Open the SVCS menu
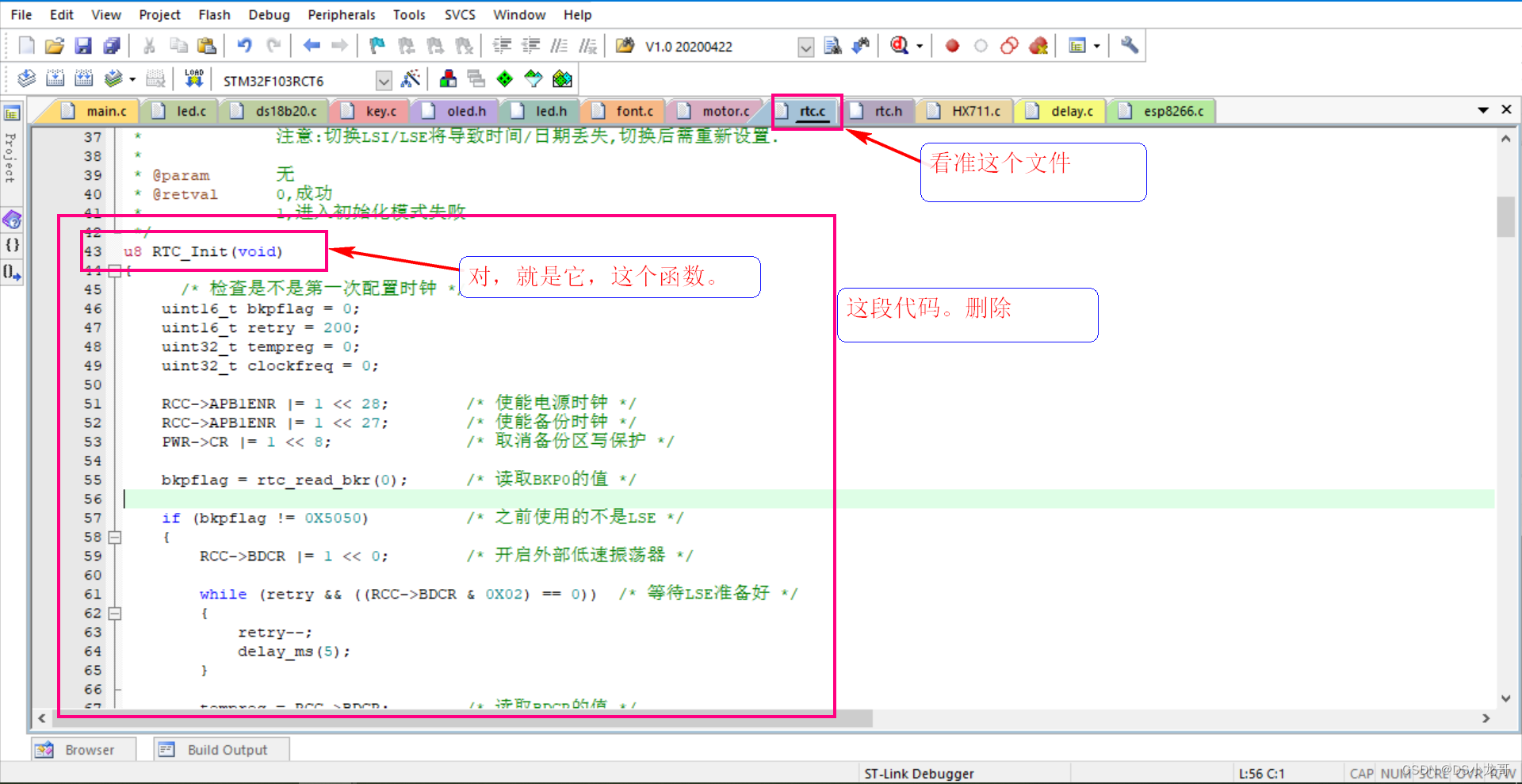 (460, 14)
